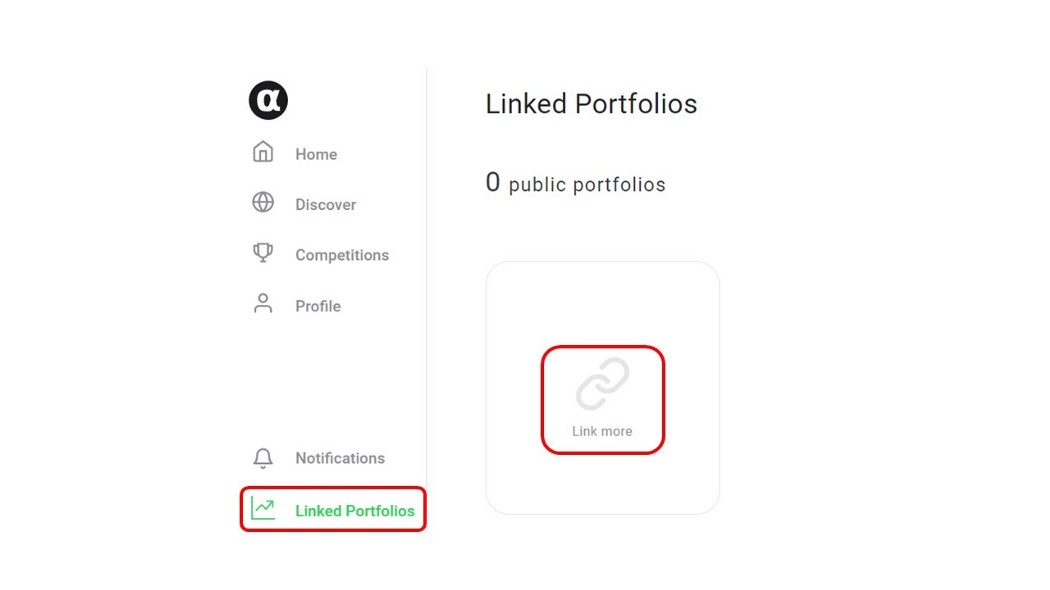
Task: Click the Home house icon
Action: 263,152
